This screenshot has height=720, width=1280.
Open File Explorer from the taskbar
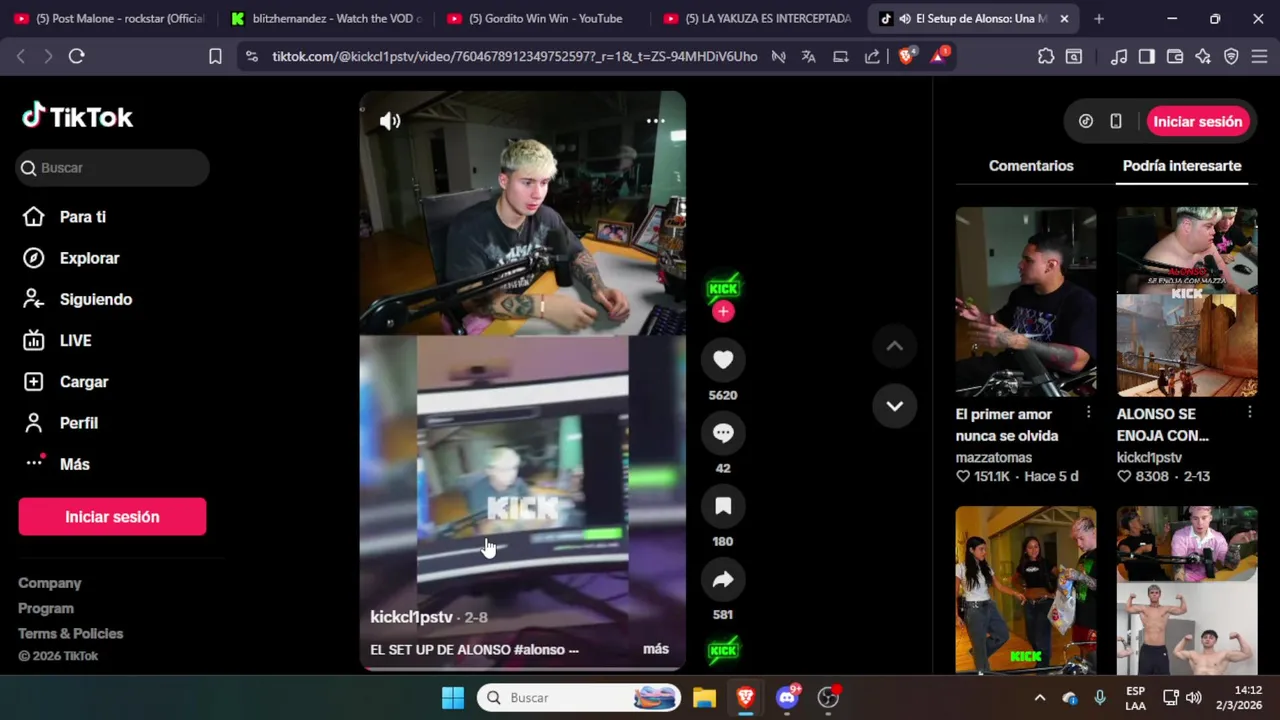point(705,697)
